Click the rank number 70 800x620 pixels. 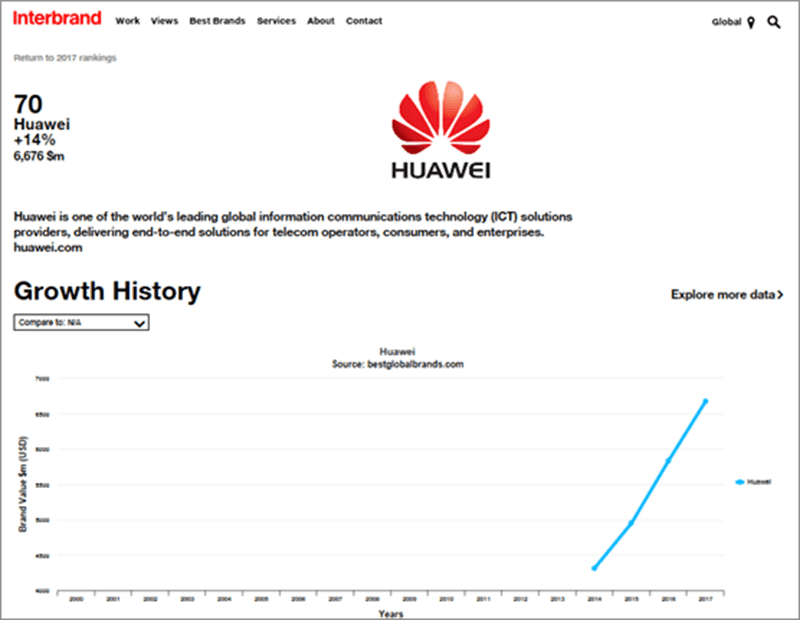pos(28,104)
